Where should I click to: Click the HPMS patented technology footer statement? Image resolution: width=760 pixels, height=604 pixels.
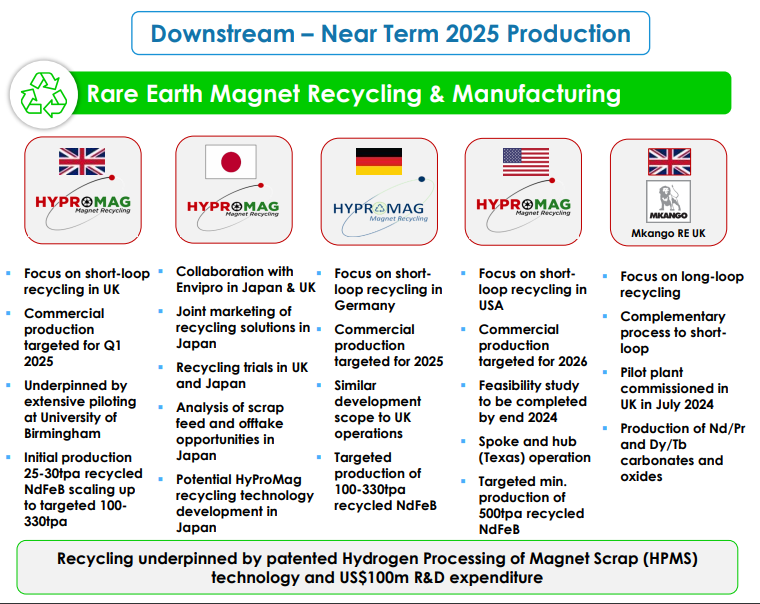coord(377,568)
